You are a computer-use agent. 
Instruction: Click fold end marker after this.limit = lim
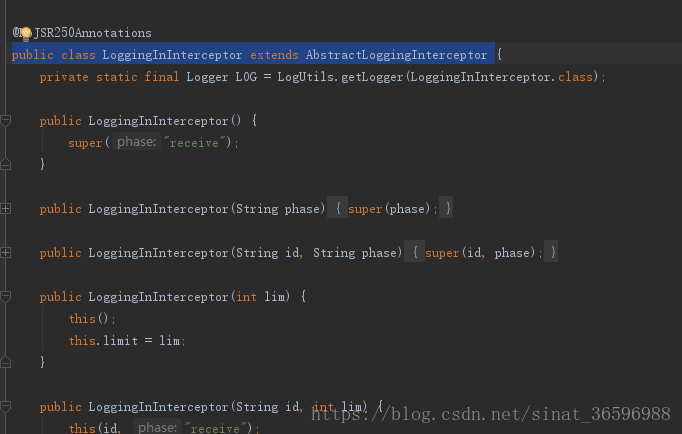pyautogui.click(x=5, y=362)
